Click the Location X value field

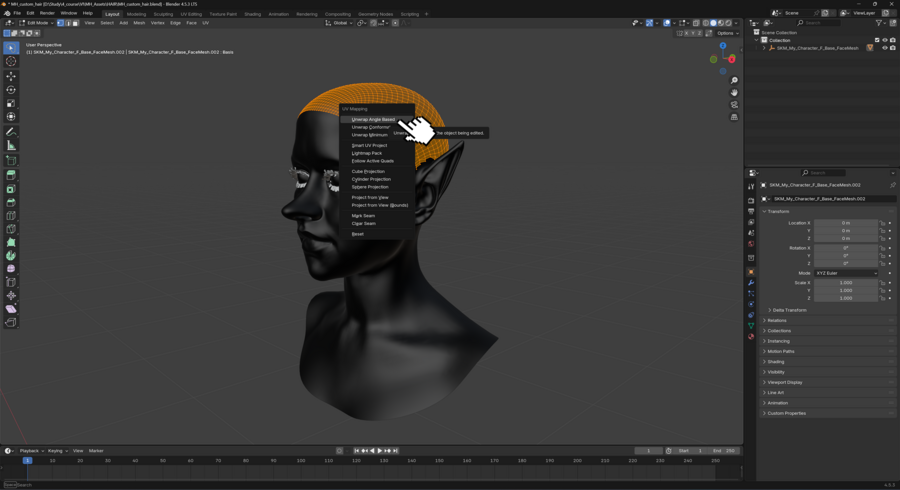pos(846,223)
